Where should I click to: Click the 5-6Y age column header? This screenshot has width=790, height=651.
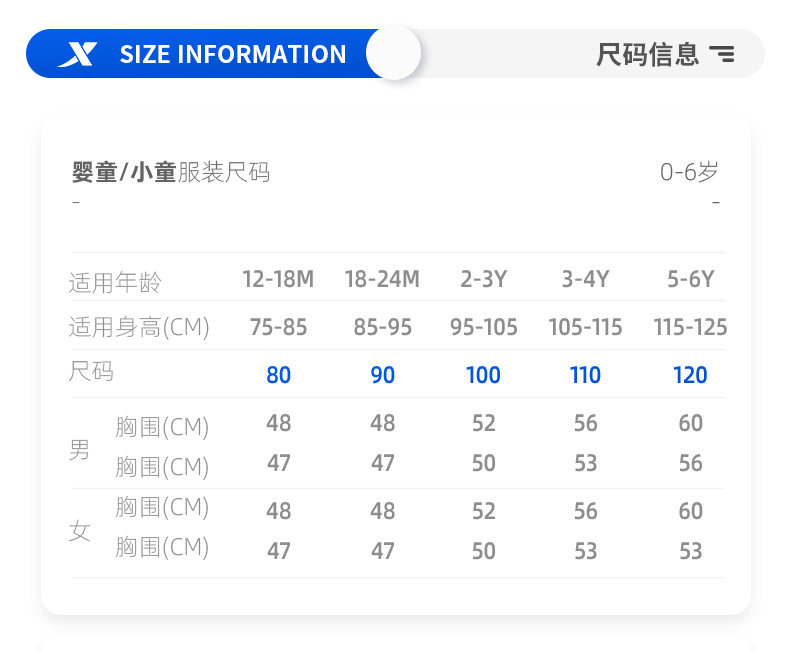click(691, 280)
